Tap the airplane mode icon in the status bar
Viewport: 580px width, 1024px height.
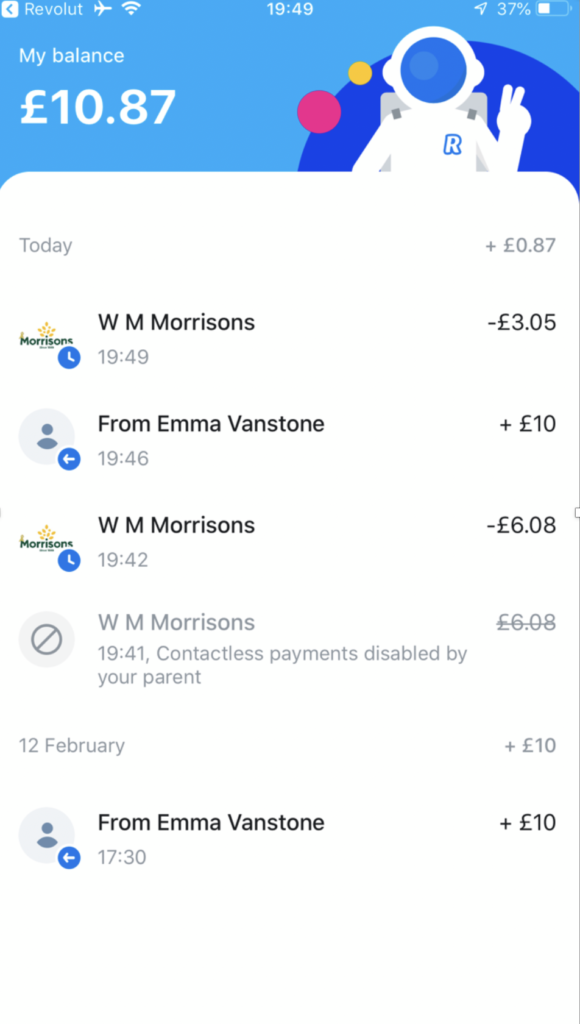103,10
